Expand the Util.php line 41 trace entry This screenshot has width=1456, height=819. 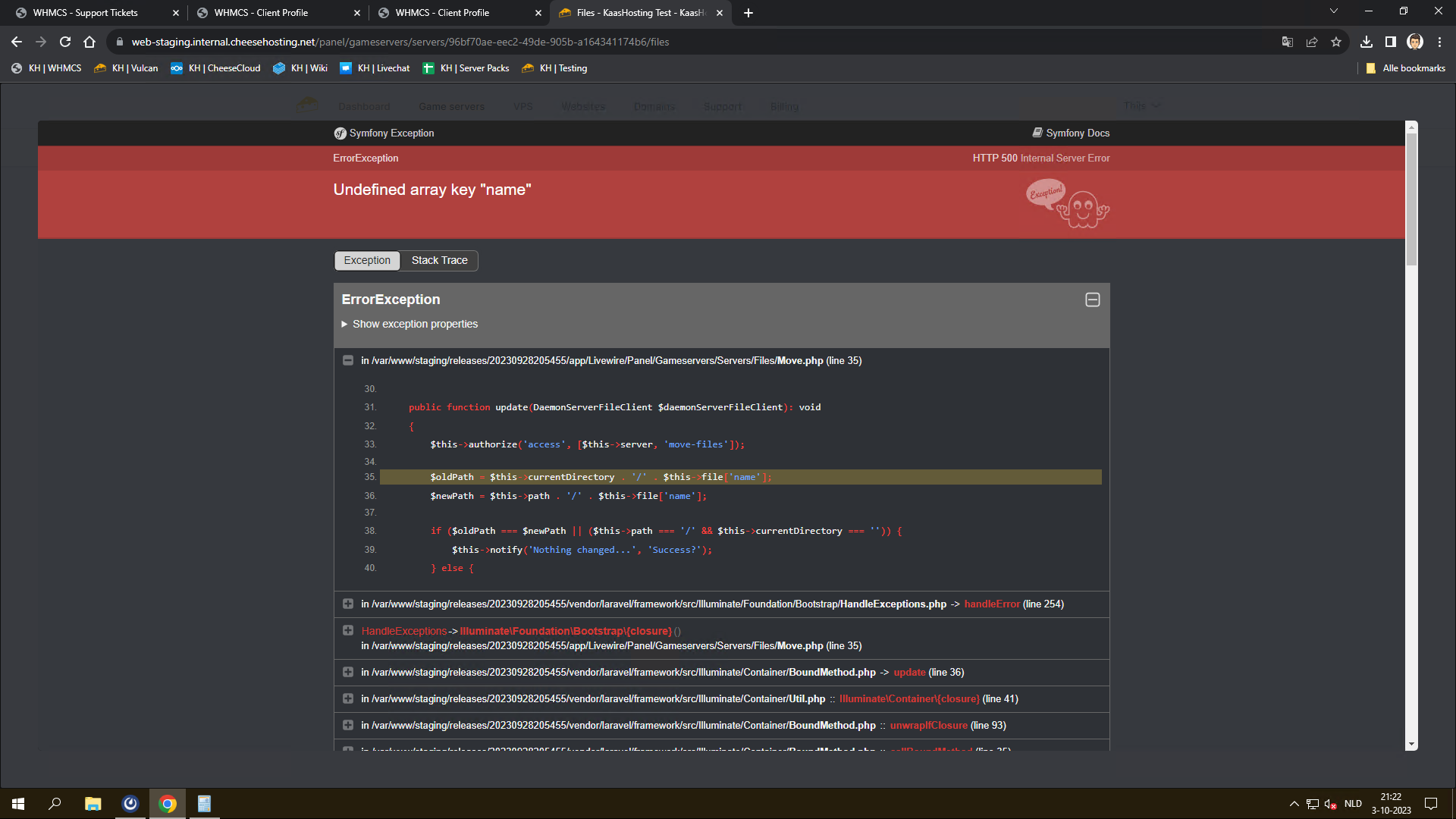click(x=348, y=698)
